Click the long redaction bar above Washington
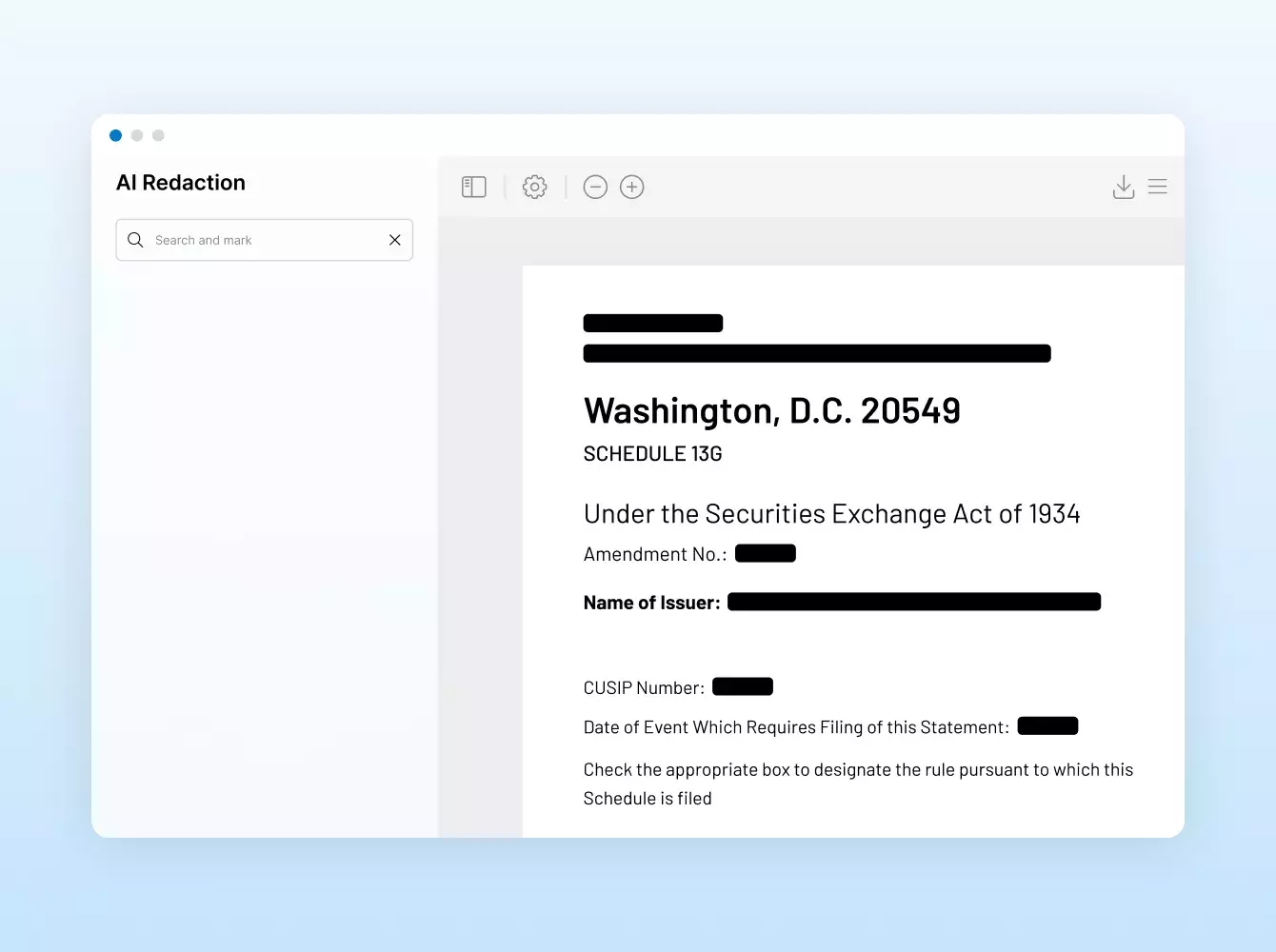 coord(817,353)
